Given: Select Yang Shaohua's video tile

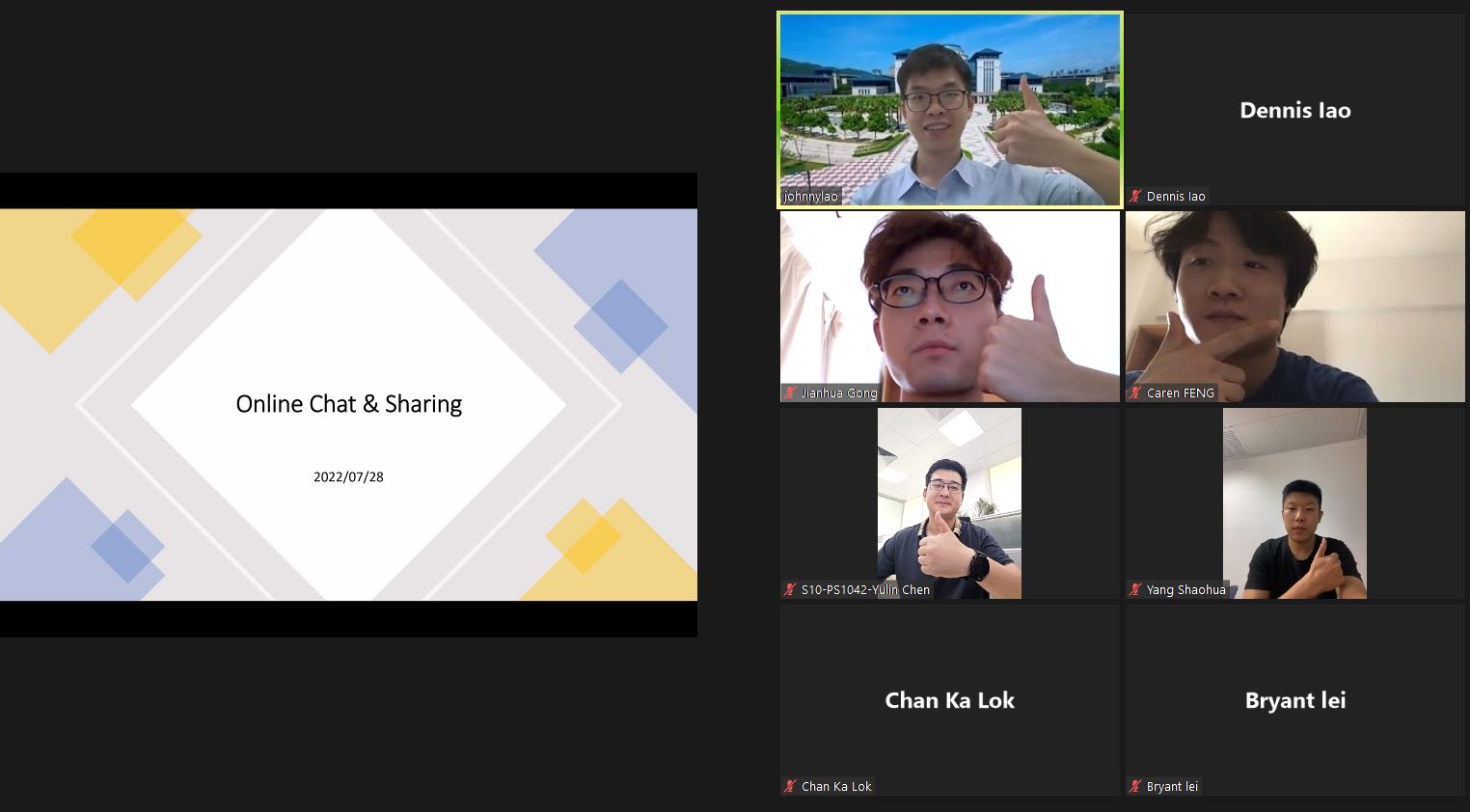Looking at the screenshot, I should point(1294,503).
